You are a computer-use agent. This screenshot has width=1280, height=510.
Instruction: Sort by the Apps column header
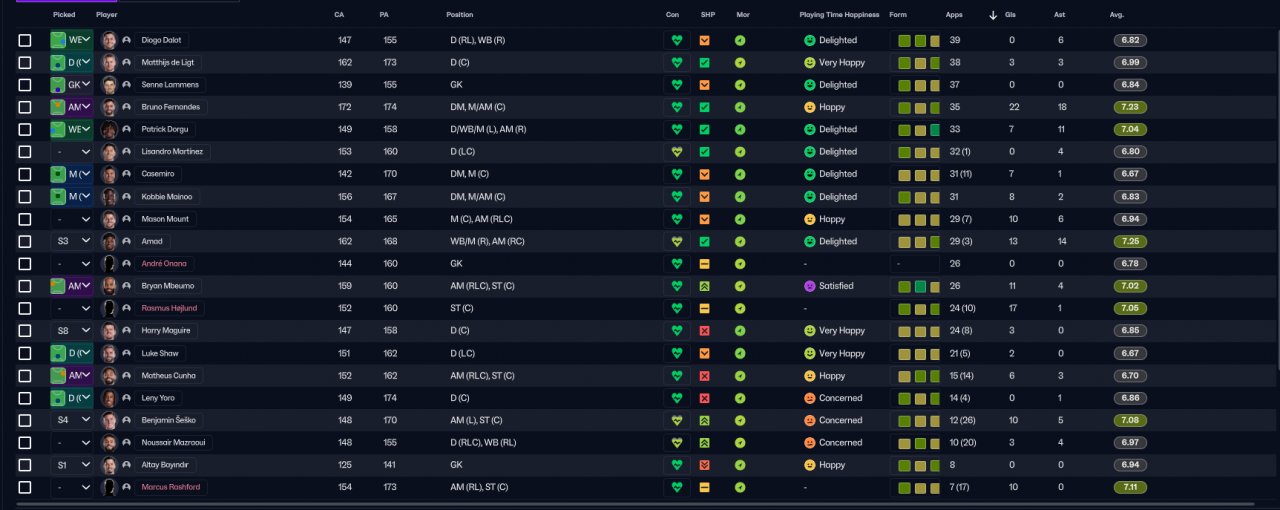[x=954, y=15]
